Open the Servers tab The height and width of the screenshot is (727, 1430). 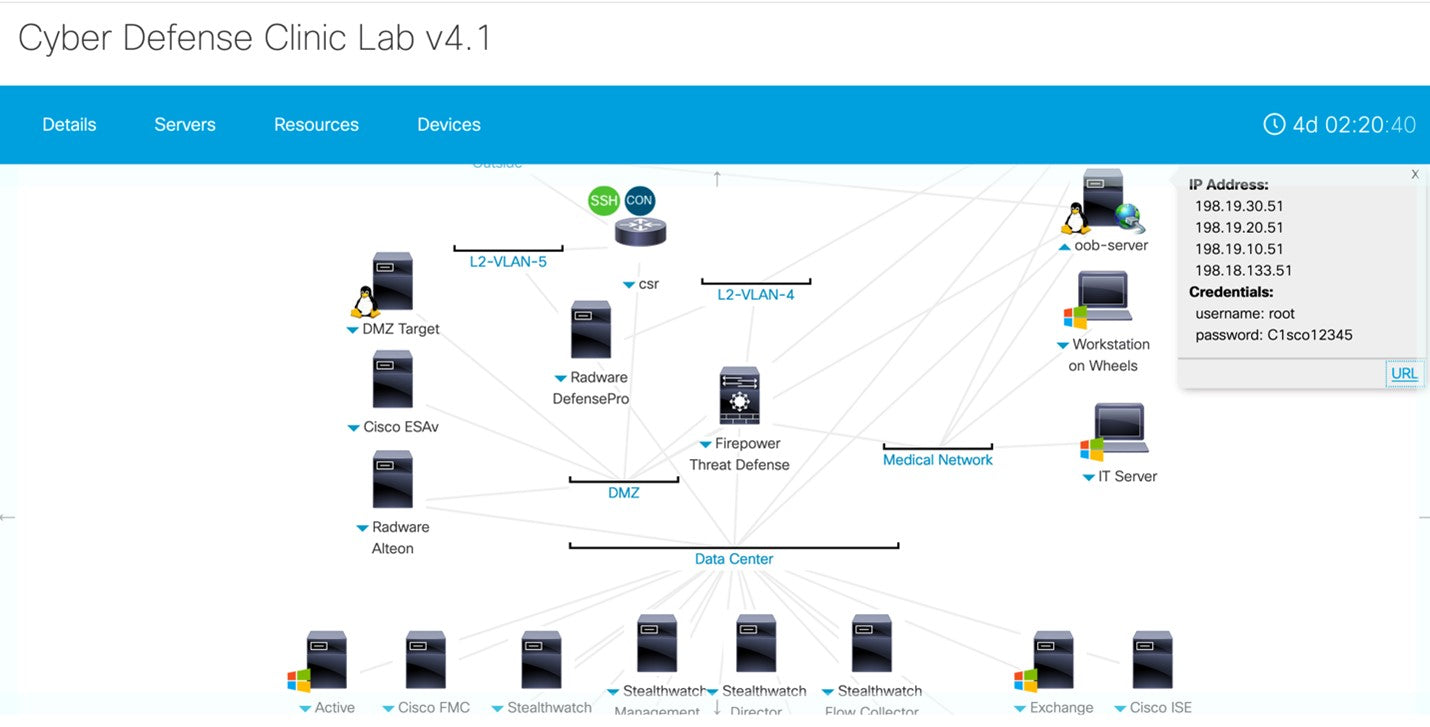[x=185, y=125]
